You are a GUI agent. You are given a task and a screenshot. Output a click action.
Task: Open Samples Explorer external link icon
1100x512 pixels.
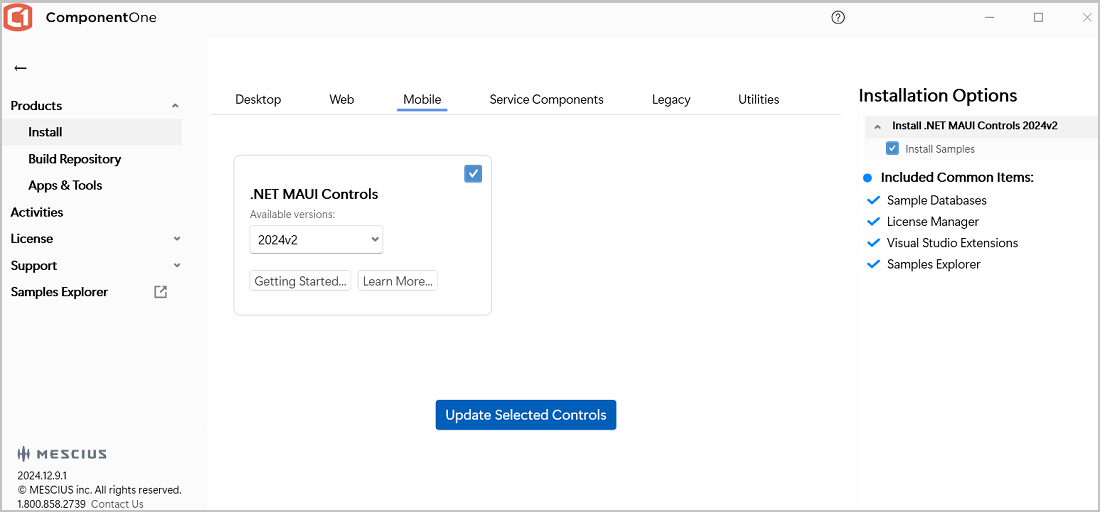(160, 292)
